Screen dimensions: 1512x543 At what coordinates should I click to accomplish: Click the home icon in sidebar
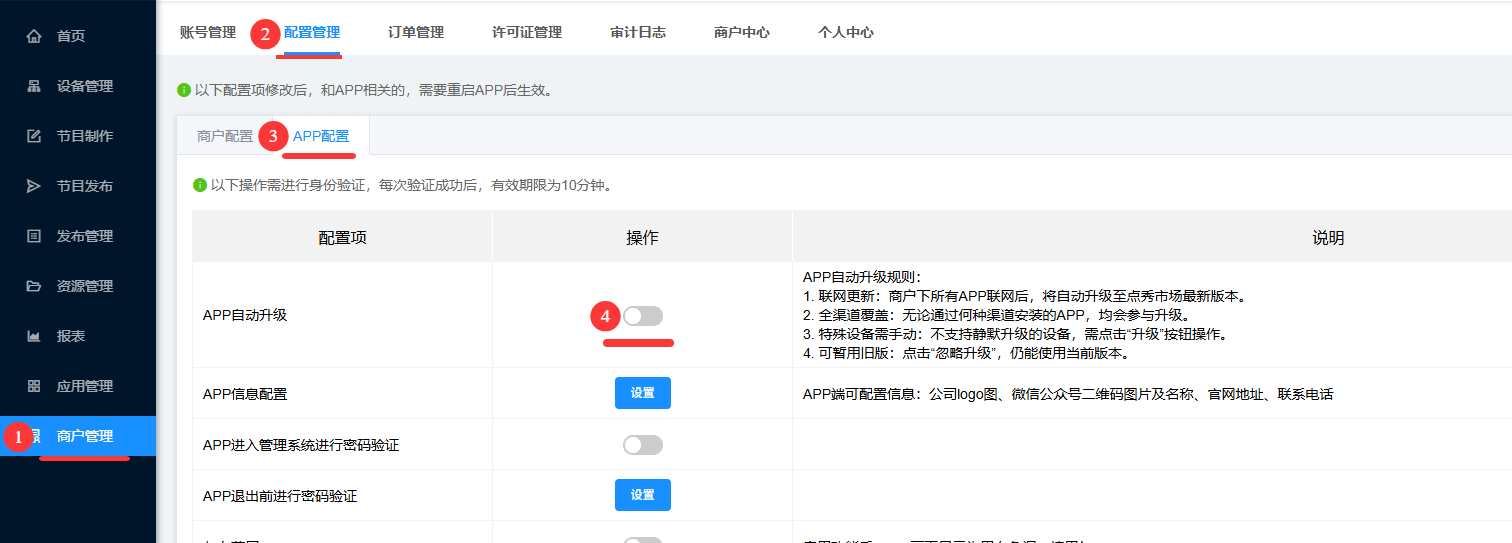tap(34, 36)
